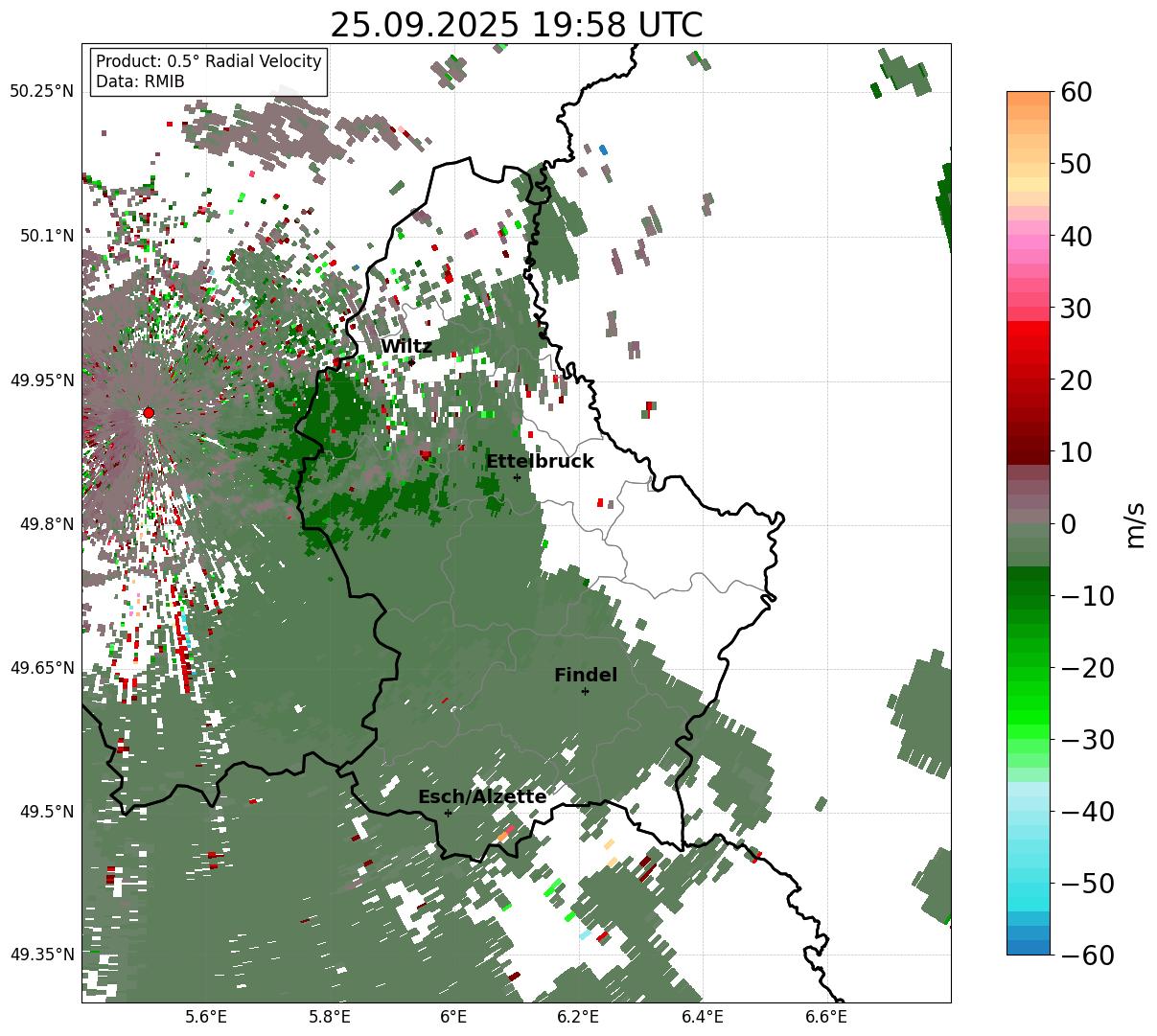The height and width of the screenshot is (1036, 1157).
Task: Click the −60 tick label on colorbar
Action: 1088,955
